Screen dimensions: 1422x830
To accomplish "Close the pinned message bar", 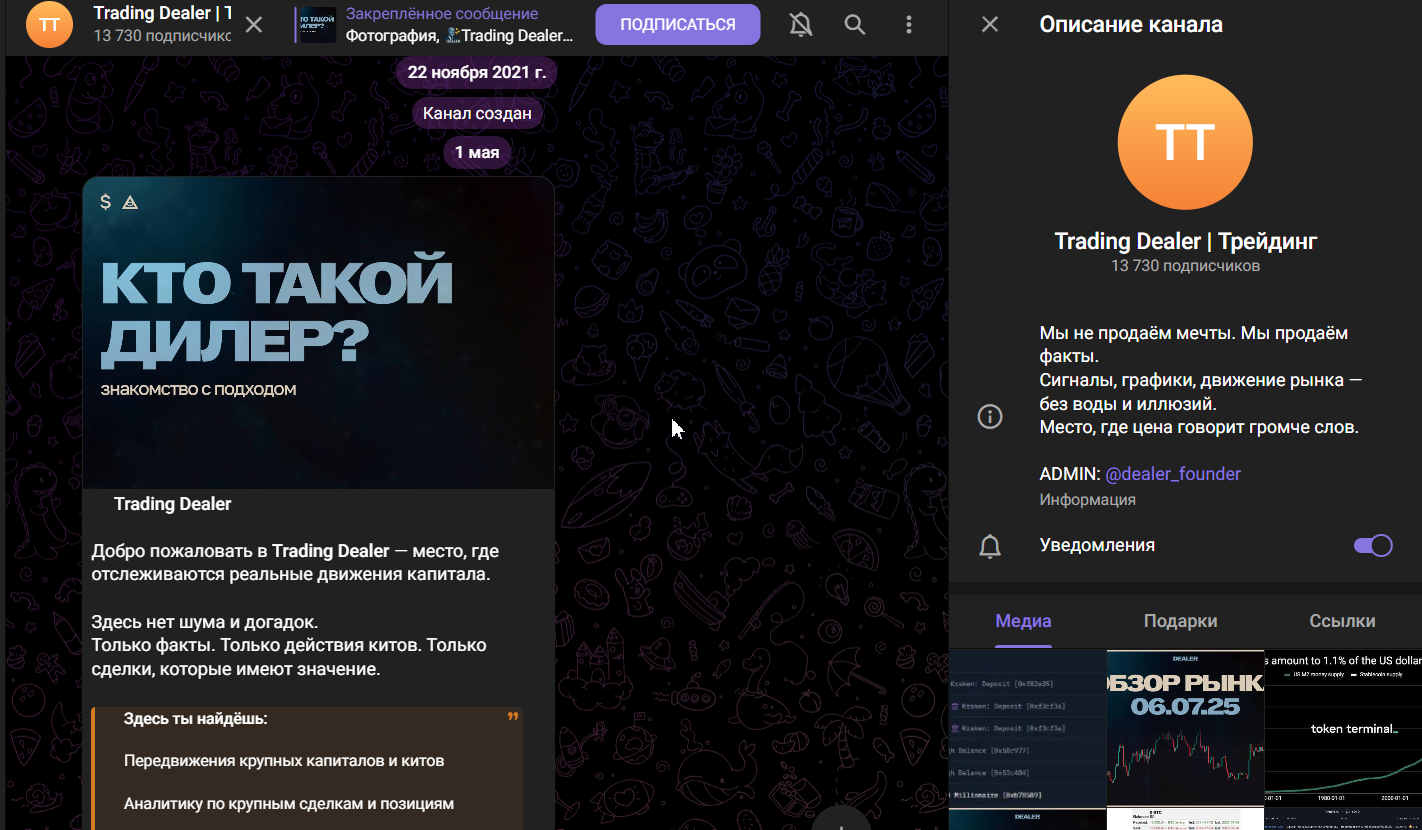I will point(254,25).
